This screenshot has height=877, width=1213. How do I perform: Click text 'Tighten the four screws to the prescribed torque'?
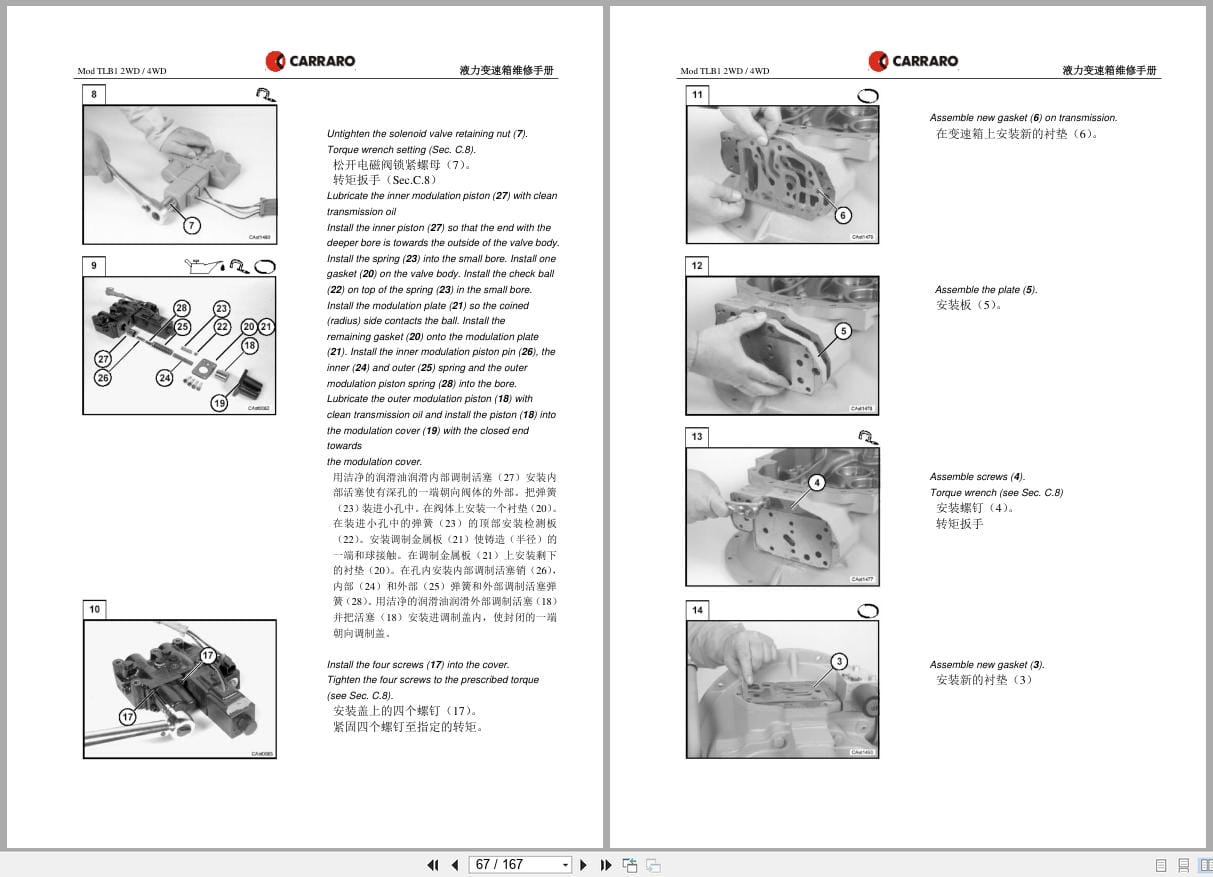433,680
